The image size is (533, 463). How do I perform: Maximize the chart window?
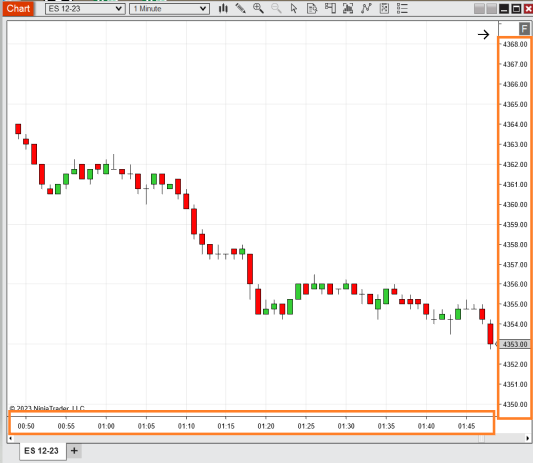(516, 9)
